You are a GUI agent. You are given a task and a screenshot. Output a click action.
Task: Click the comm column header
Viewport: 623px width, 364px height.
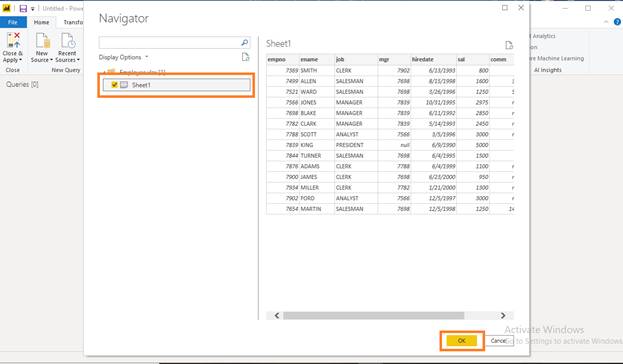[501, 59]
